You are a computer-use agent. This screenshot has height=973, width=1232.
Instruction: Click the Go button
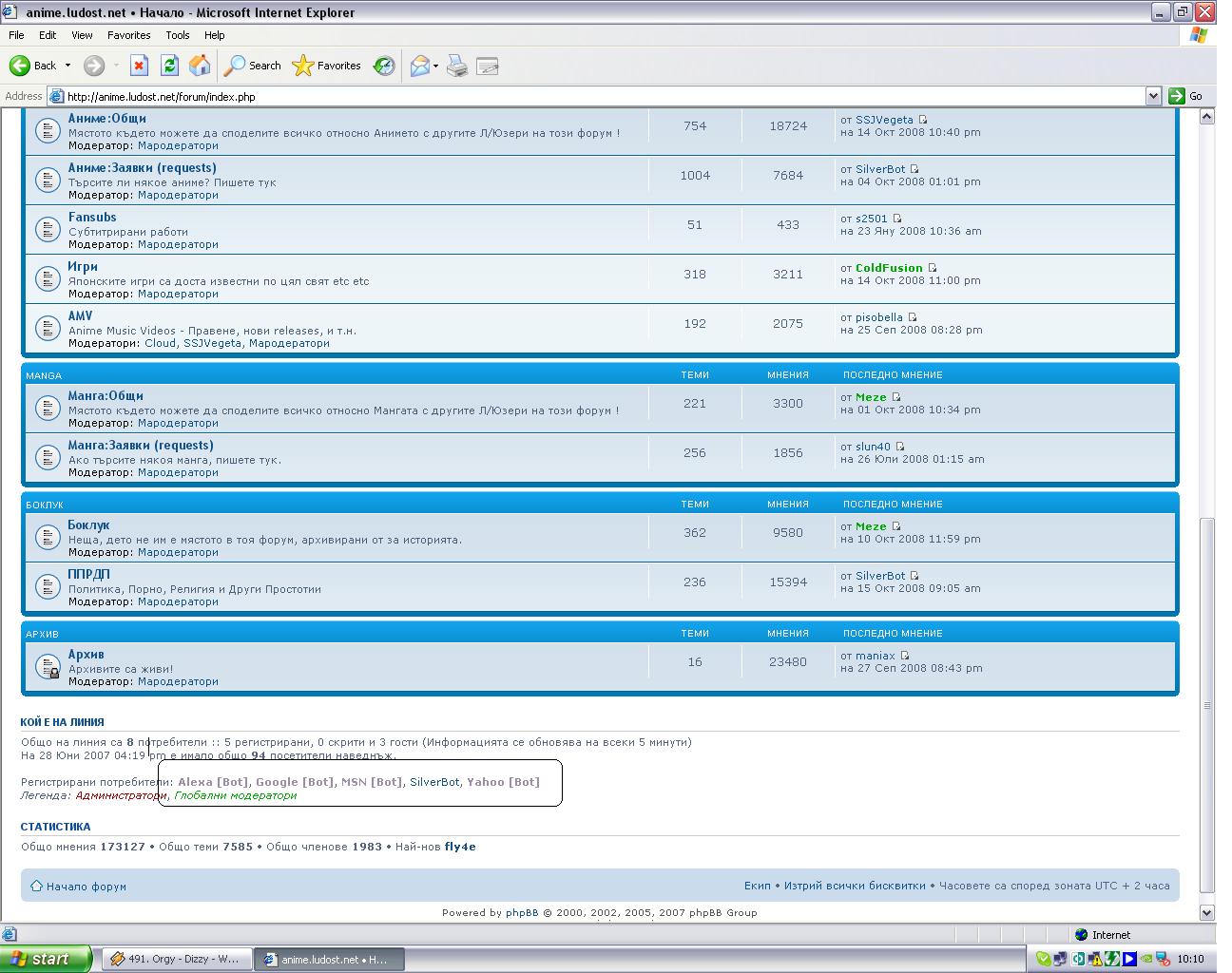pos(1186,96)
